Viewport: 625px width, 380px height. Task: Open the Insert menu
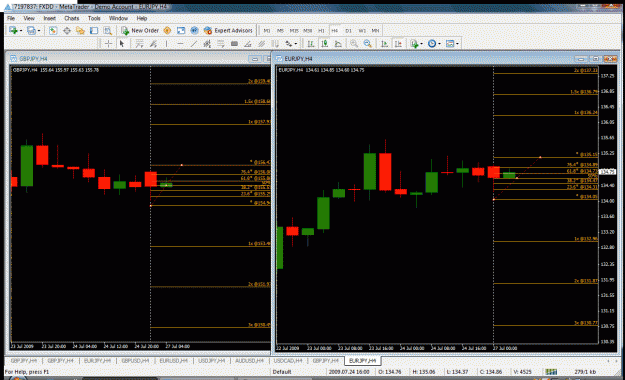(49, 18)
